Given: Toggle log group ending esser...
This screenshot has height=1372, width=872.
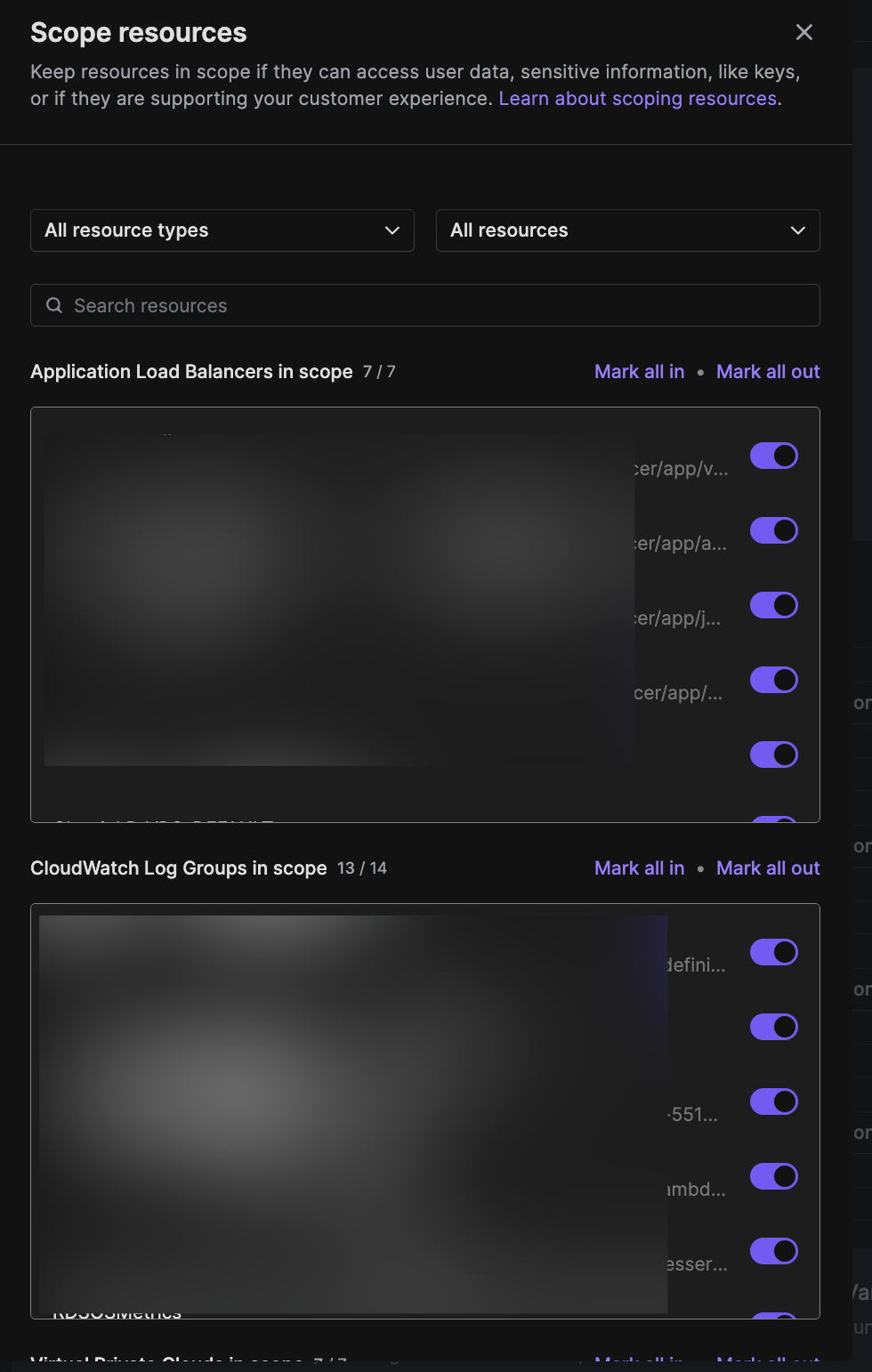Looking at the screenshot, I should click(x=774, y=1251).
